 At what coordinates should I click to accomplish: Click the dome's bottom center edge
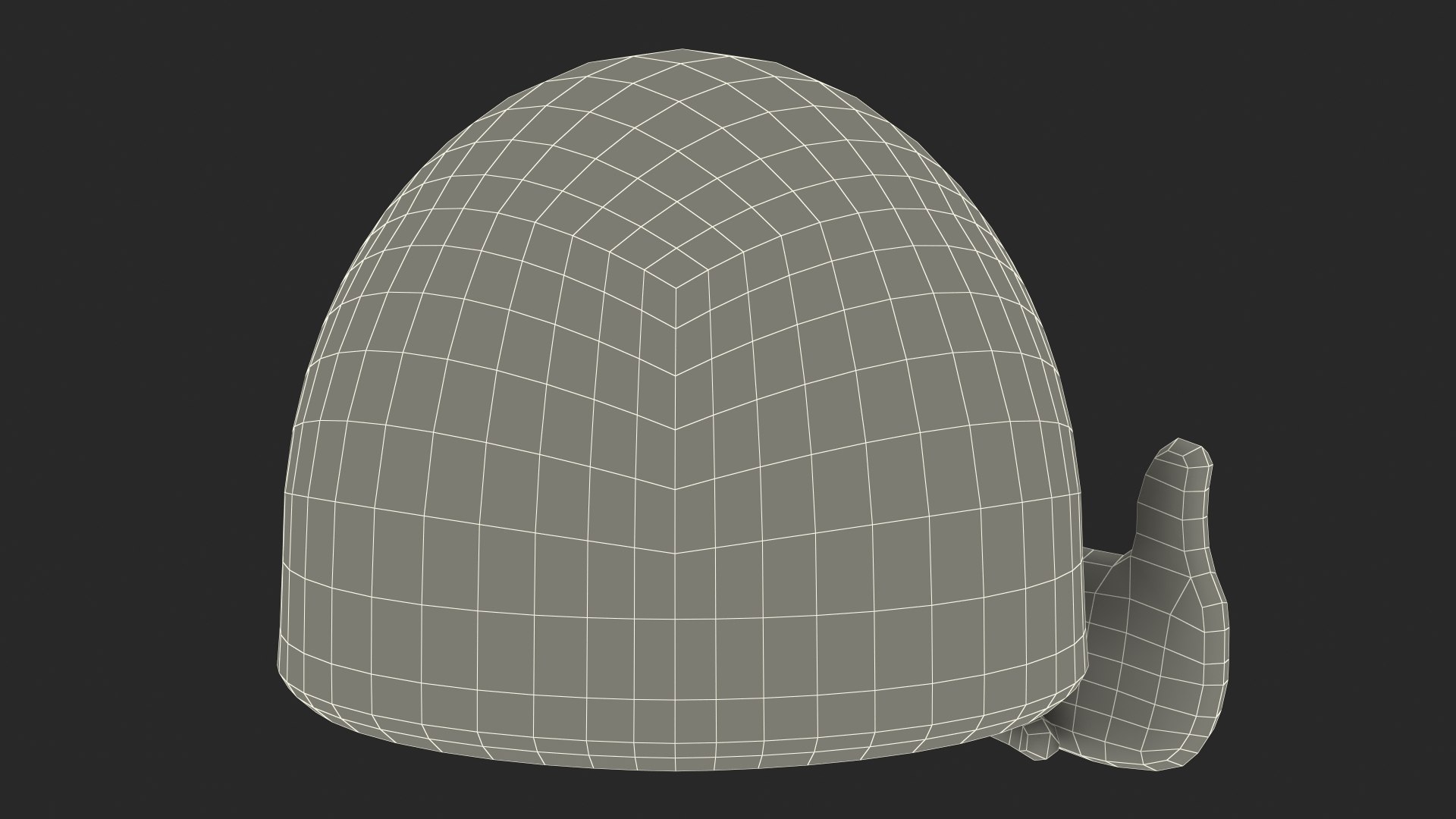675,767
